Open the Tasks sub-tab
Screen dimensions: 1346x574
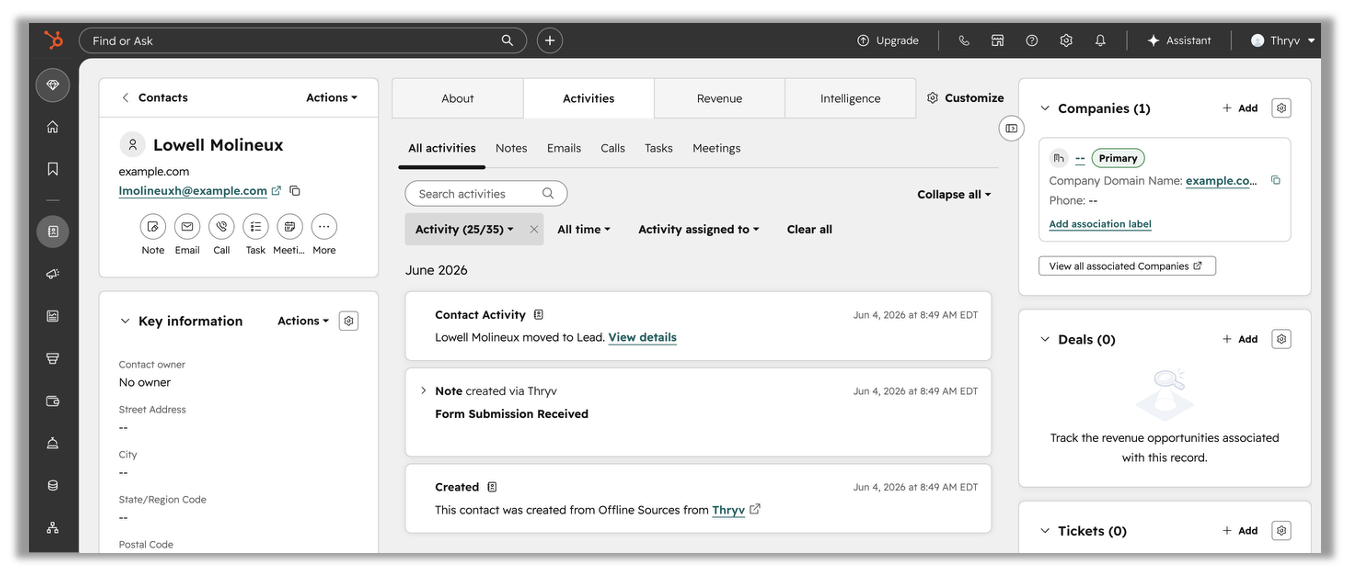[659, 148]
